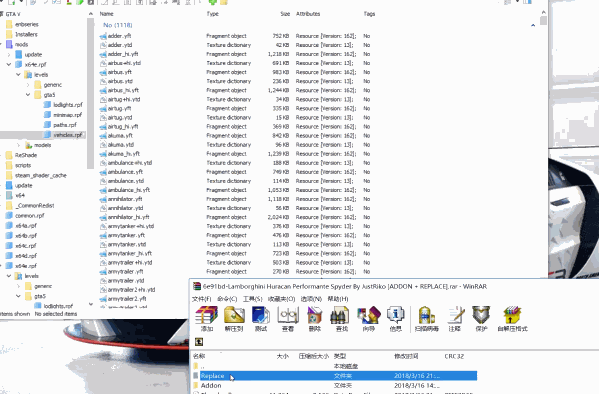Click the x64c.rpf archive in the tree
Screen dimensions: 599x394
[x=21, y=246]
